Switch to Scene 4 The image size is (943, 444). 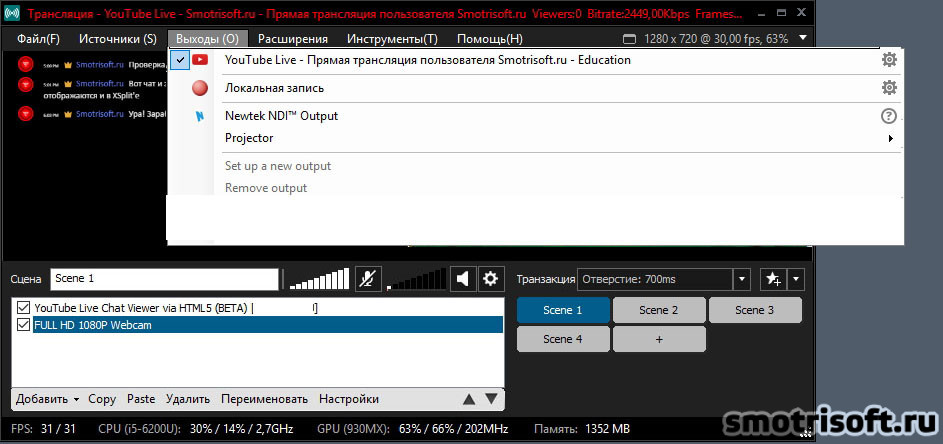(563, 339)
